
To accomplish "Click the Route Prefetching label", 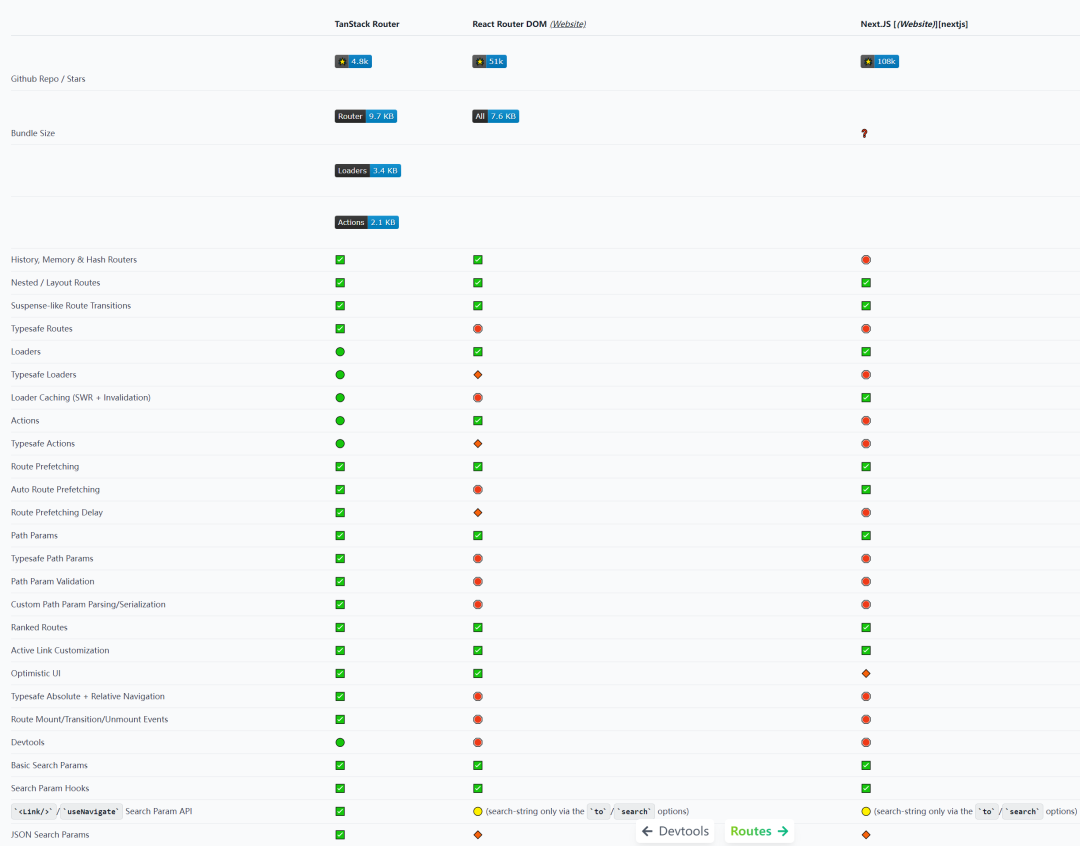I will 45,466.
